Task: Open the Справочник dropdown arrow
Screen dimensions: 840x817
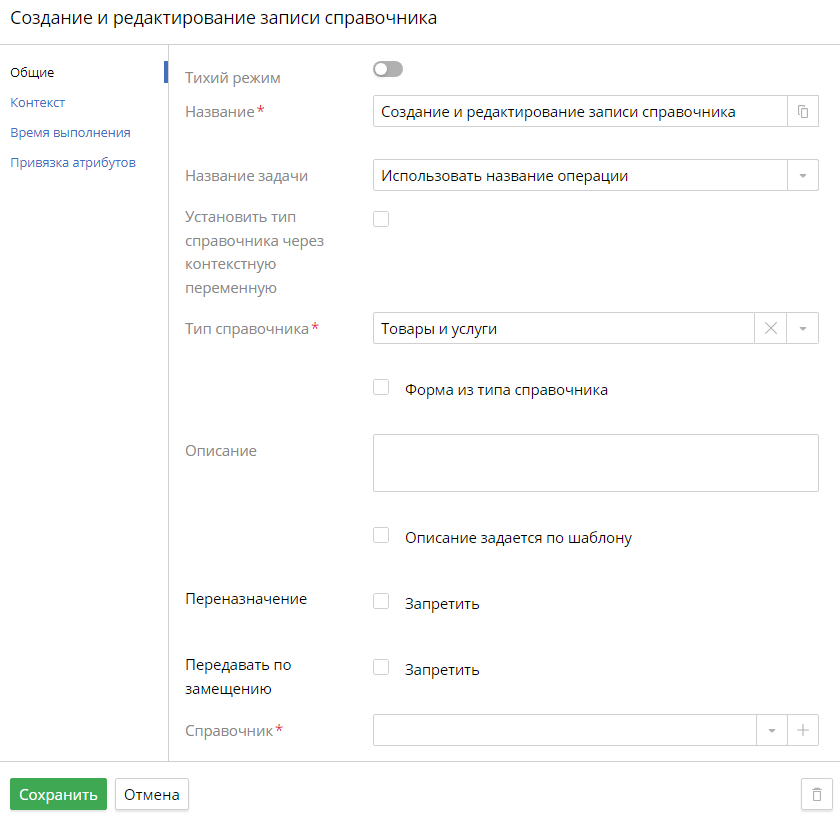Action: pyautogui.click(x=771, y=730)
